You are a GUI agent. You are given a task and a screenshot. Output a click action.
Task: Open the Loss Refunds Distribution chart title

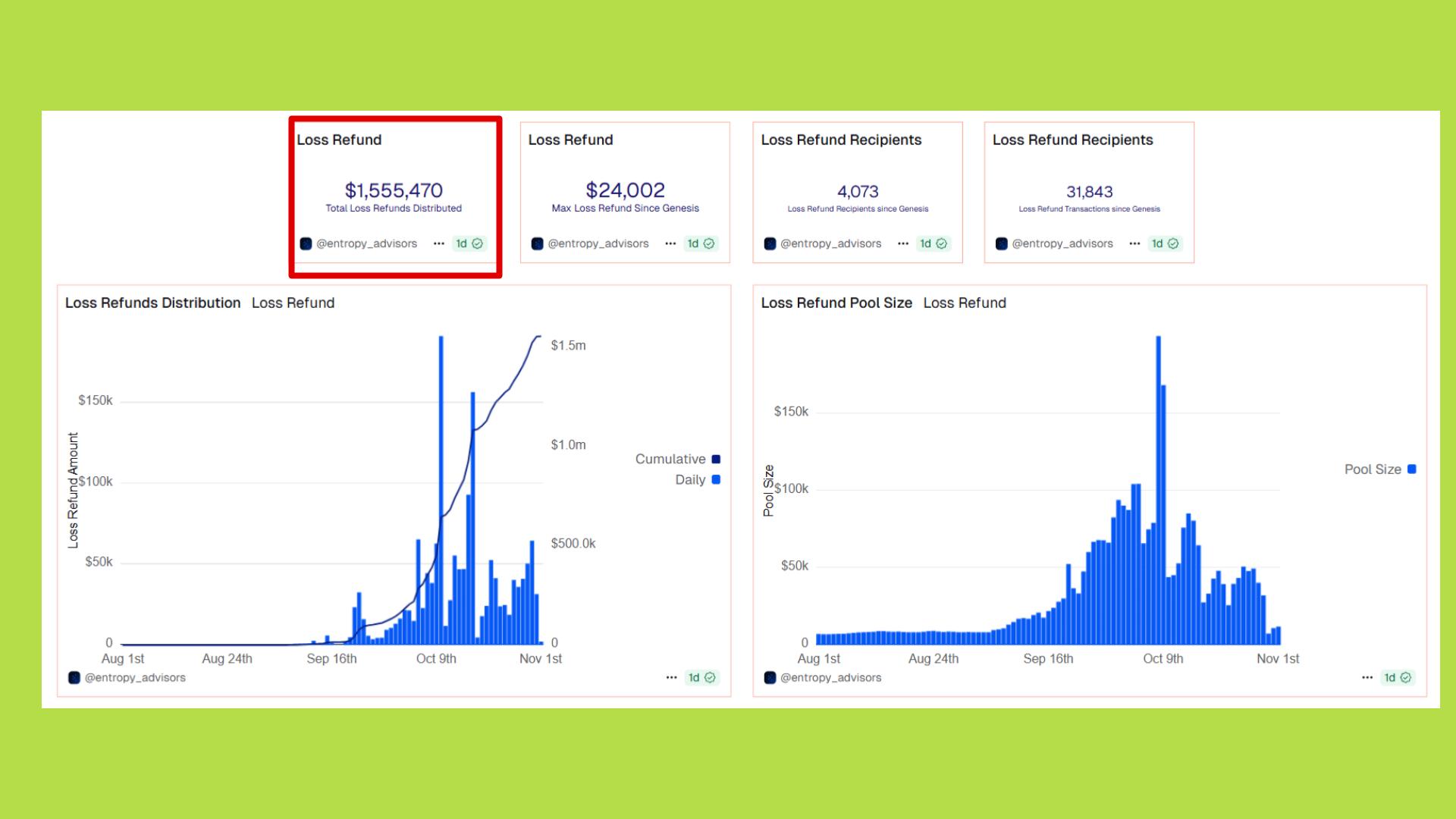click(x=152, y=303)
